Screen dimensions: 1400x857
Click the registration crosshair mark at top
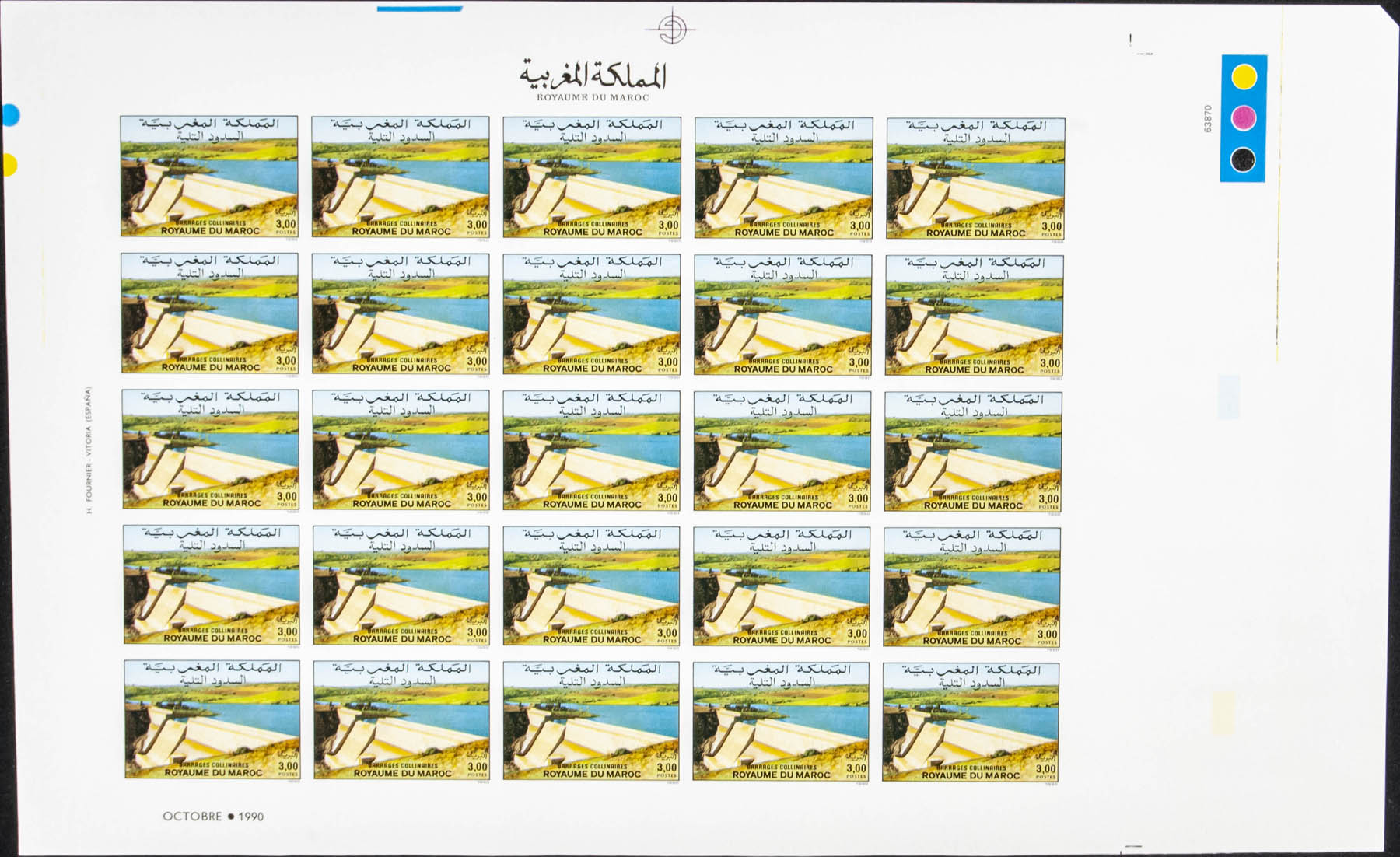click(x=670, y=29)
